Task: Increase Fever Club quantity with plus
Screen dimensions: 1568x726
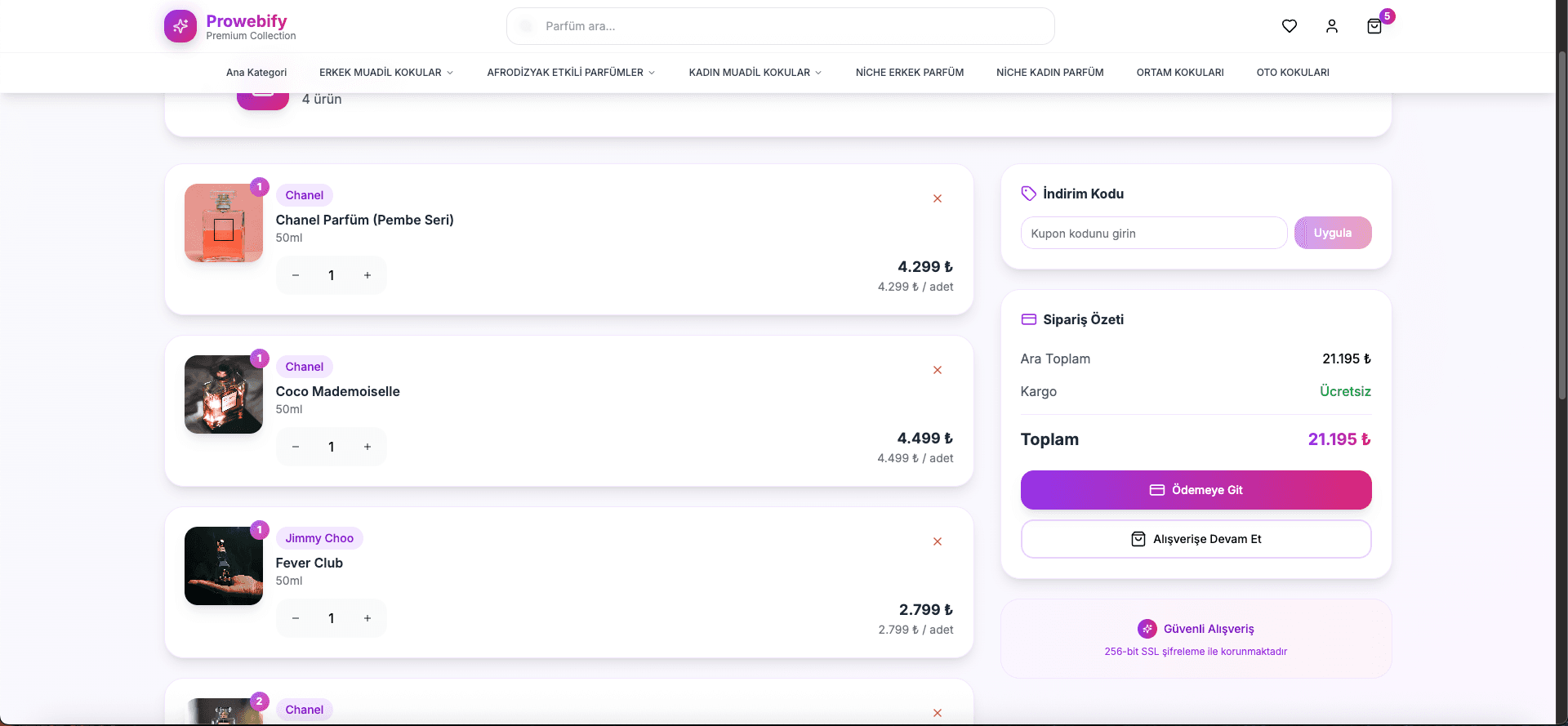Action: point(367,618)
